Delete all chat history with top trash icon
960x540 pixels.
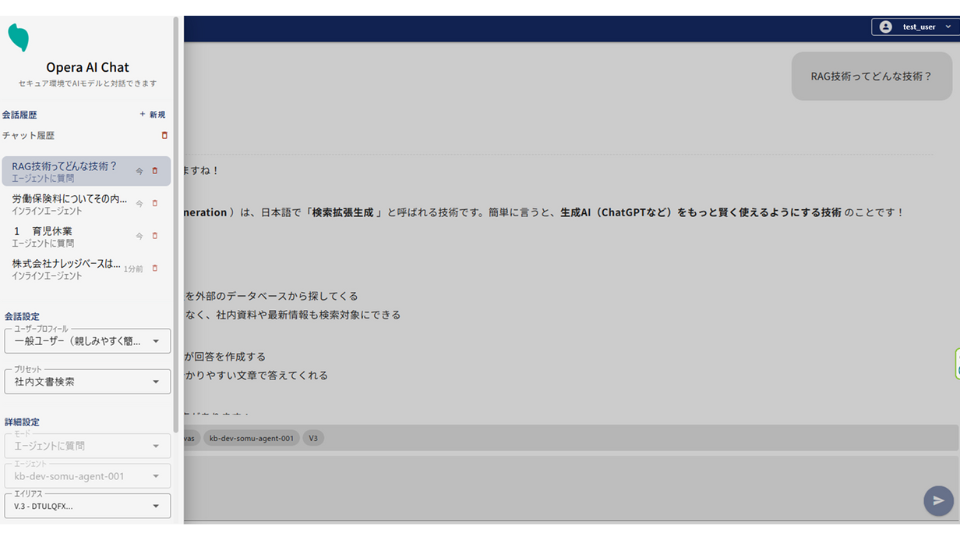[x=165, y=135]
